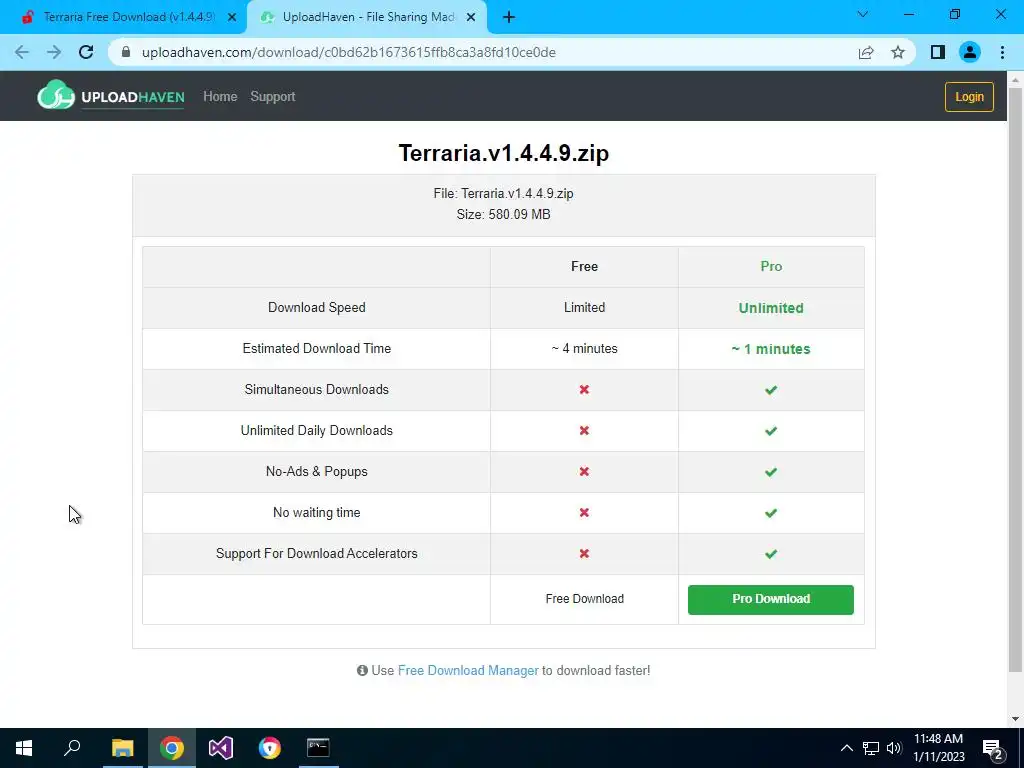Click the UploadHaven cloud logo

(111, 96)
